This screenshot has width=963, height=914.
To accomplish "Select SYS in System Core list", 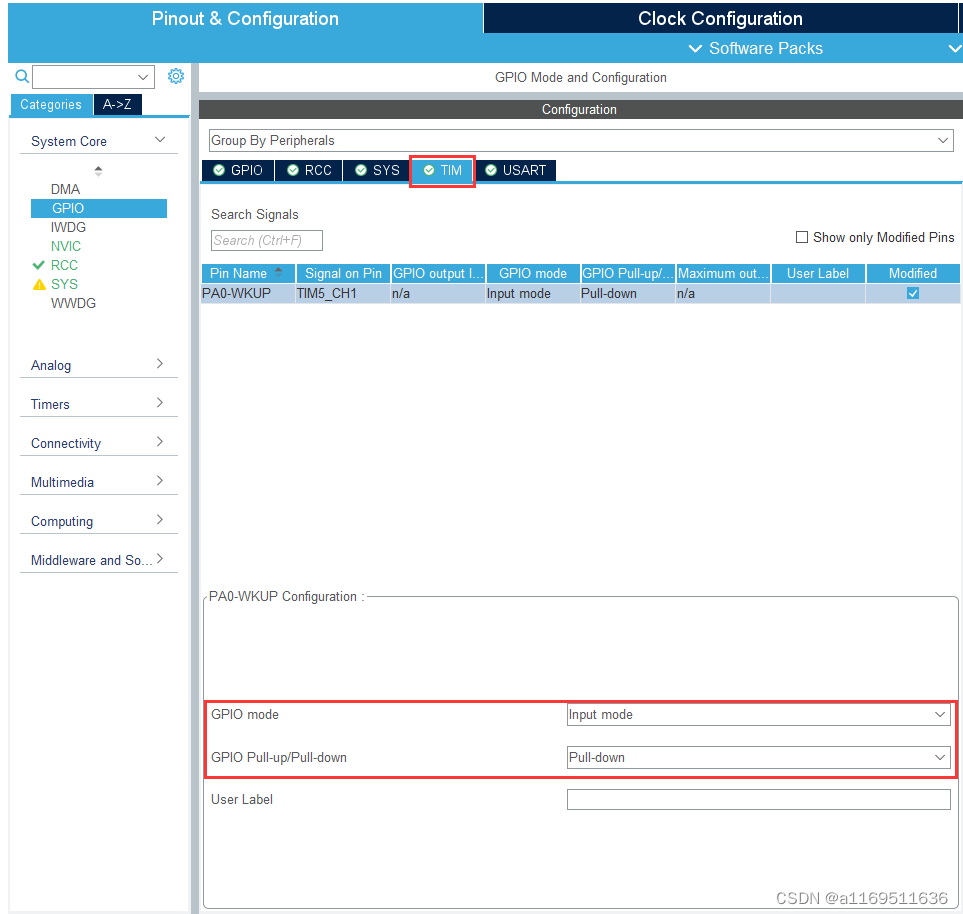I will [x=64, y=284].
